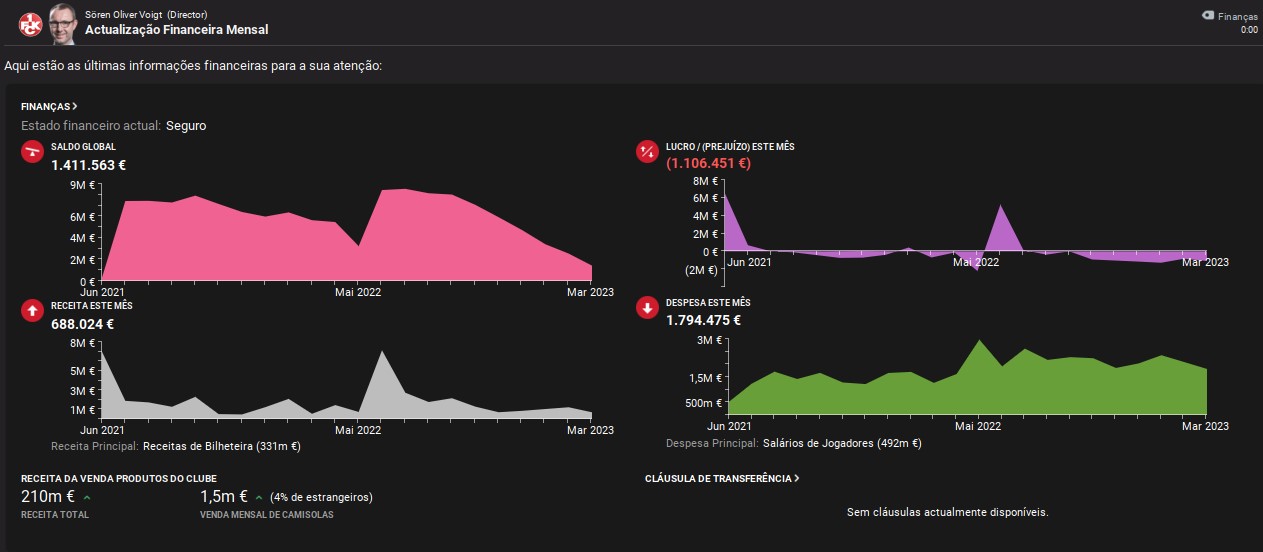The width and height of the screenshot is (1263, 552).
Task: Click the Lucro/Prejuízo percent icon
Action: pos(647,152)
